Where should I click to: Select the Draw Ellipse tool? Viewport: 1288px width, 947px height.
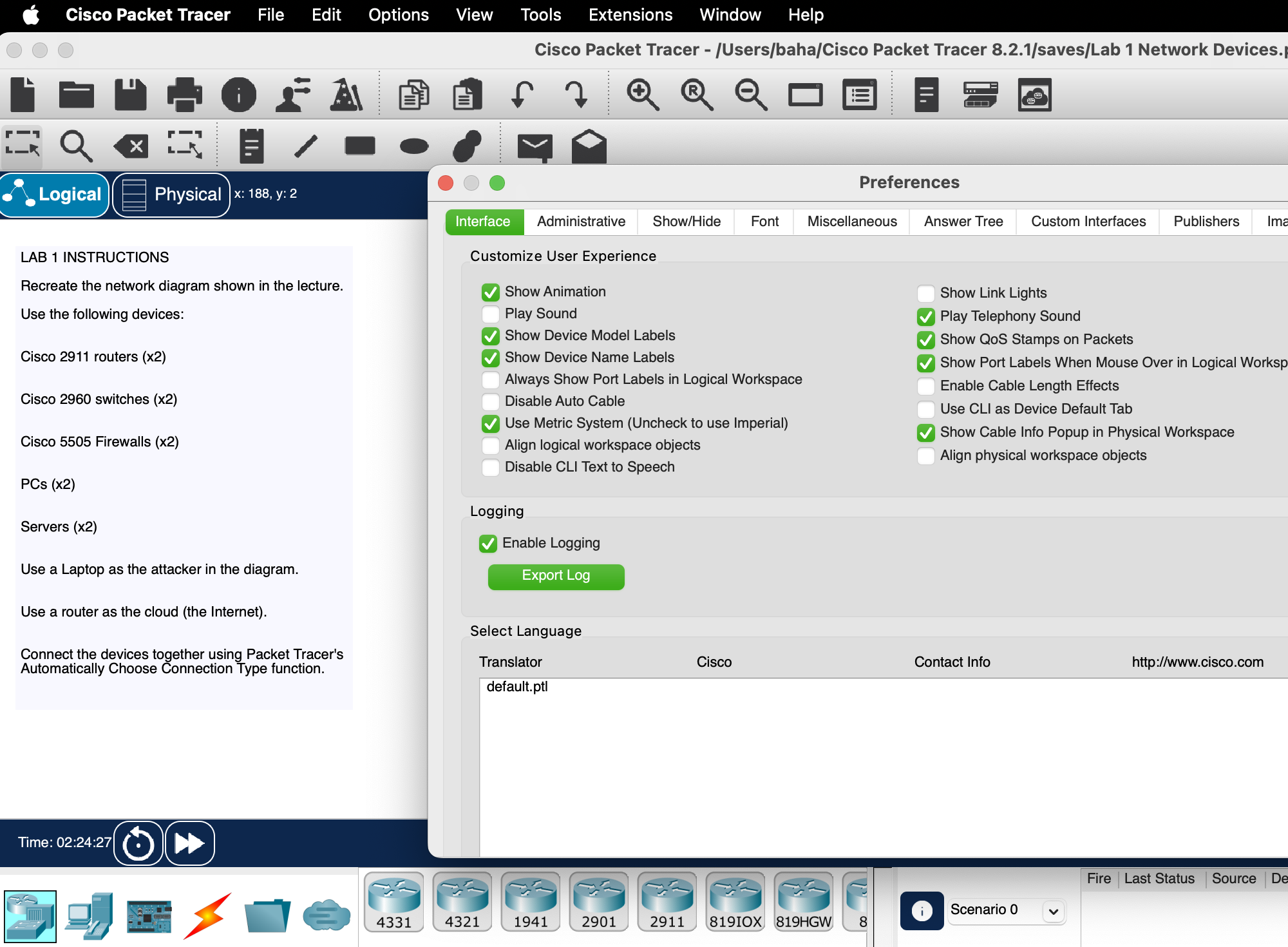click(413, 146)
